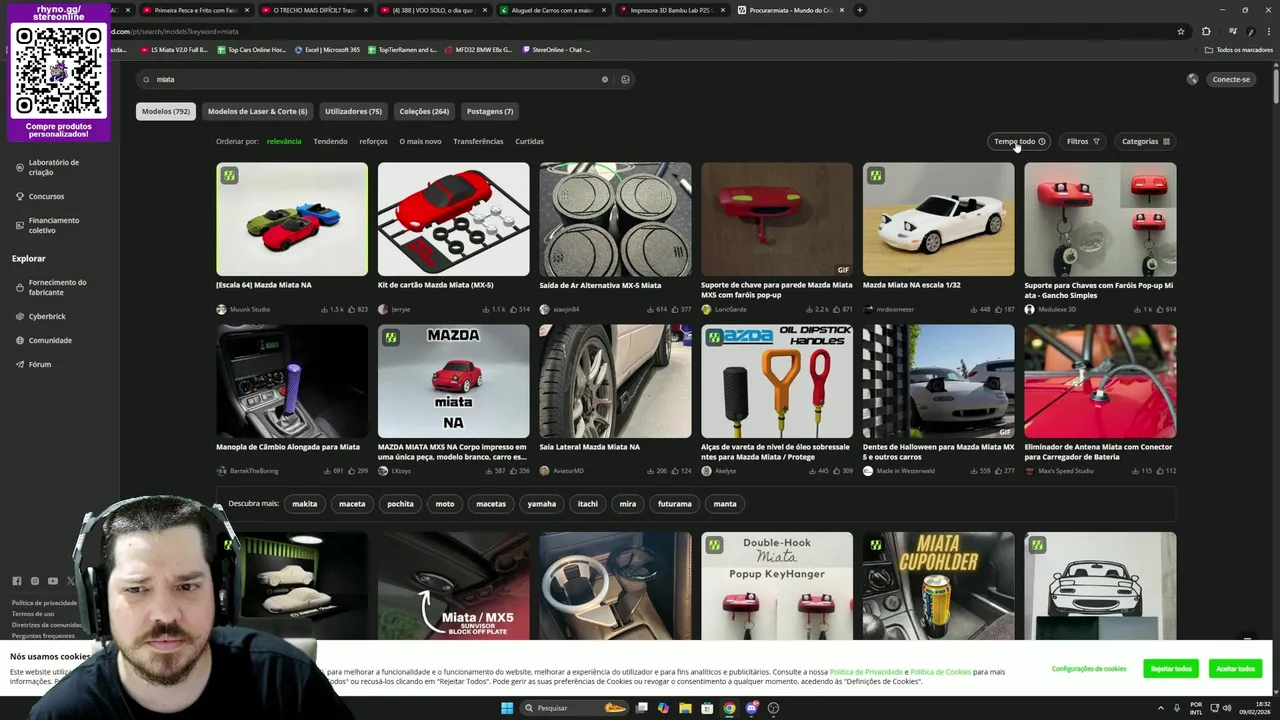Open the Comunidade globe icon in sidebar

pyautogui.click(x=20, y=340)
